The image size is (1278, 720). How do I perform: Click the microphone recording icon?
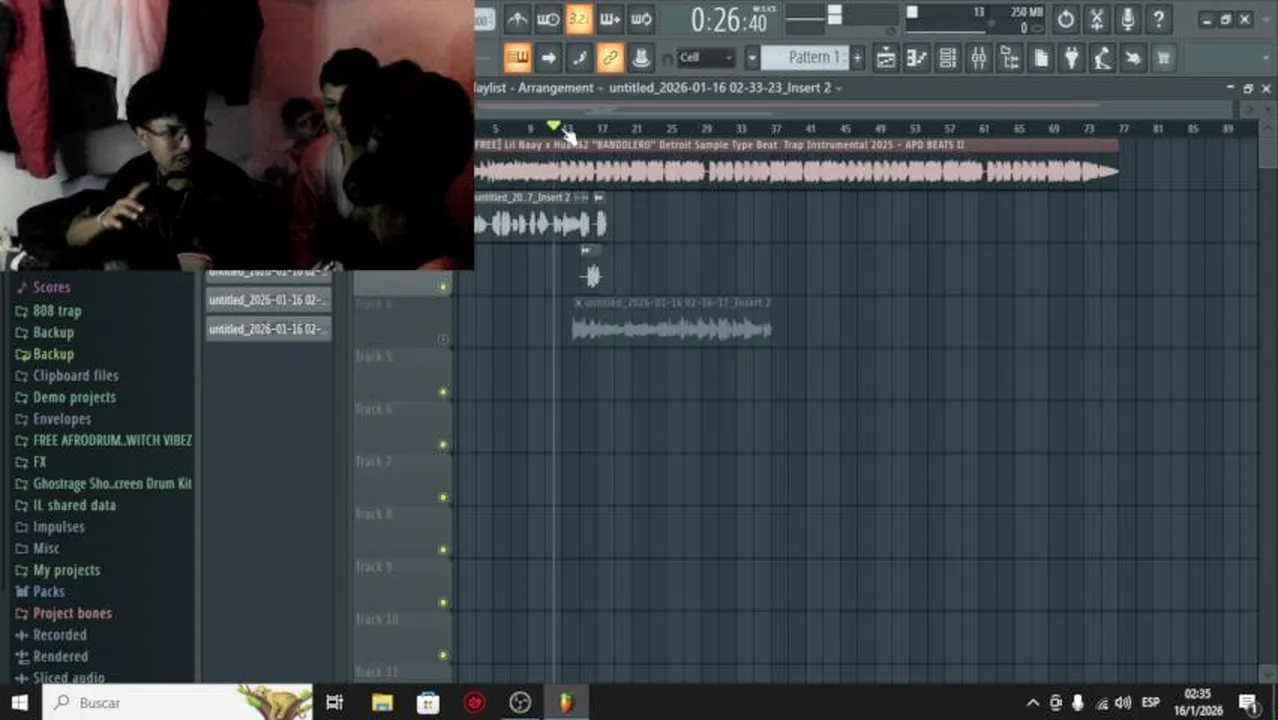pyautogui.click(x=1127, y=19)
